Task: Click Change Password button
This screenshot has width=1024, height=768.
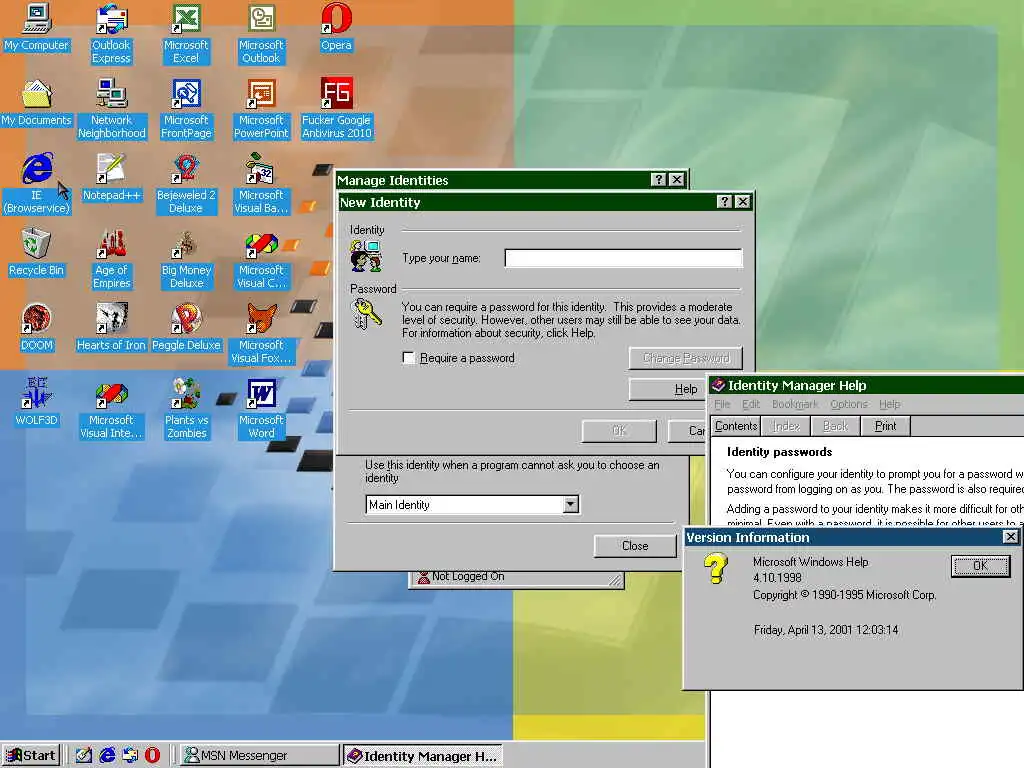Action: 686,358
